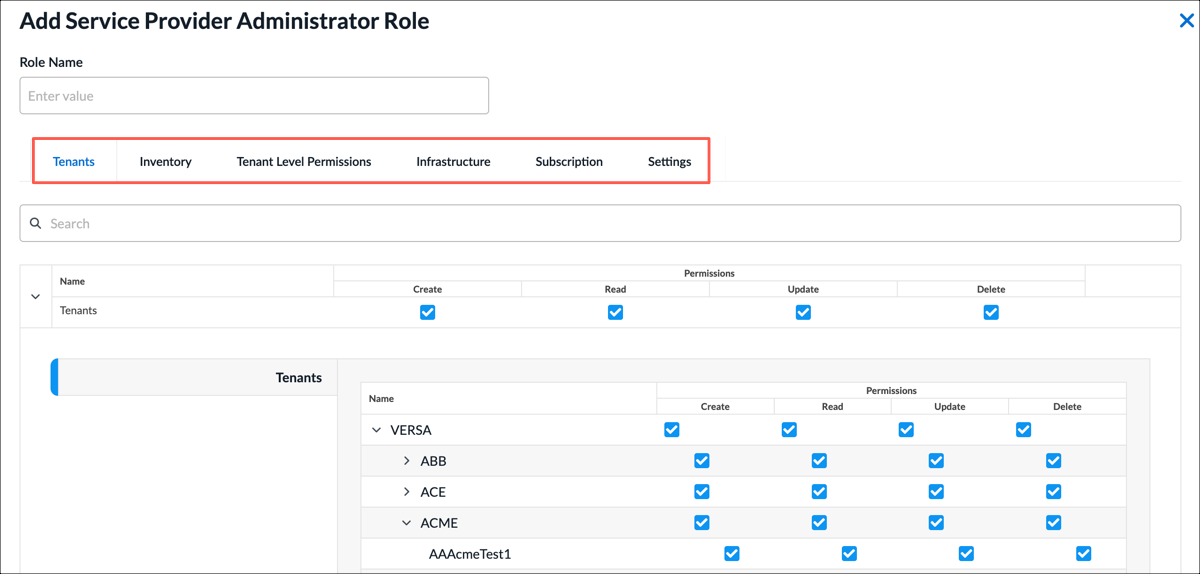Viewport: 1200px width, 574px height.
Task: Open the Settings tab
Action: (x=670, y=161)
